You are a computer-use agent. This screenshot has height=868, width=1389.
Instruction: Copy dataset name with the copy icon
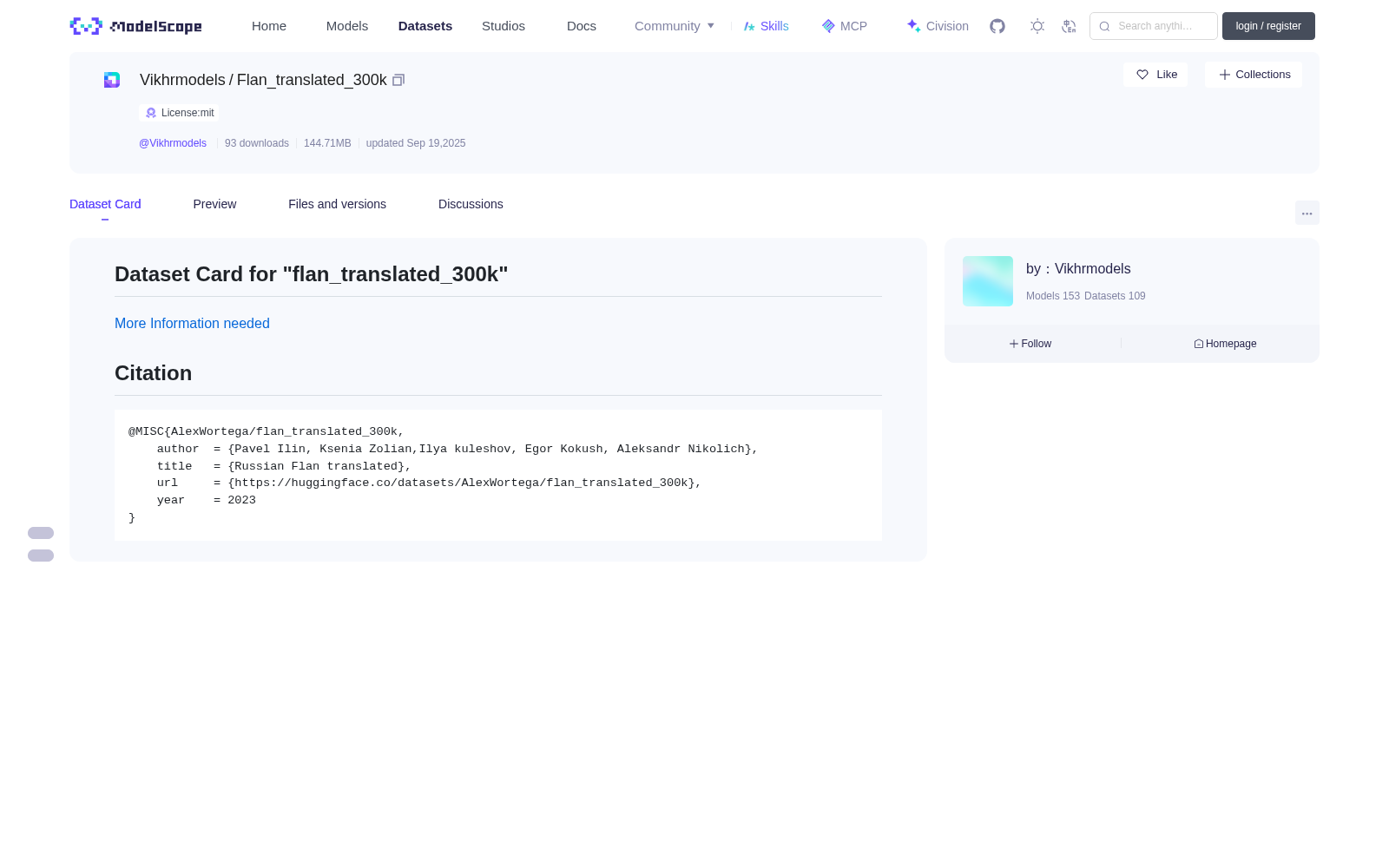tap(398, 80)
